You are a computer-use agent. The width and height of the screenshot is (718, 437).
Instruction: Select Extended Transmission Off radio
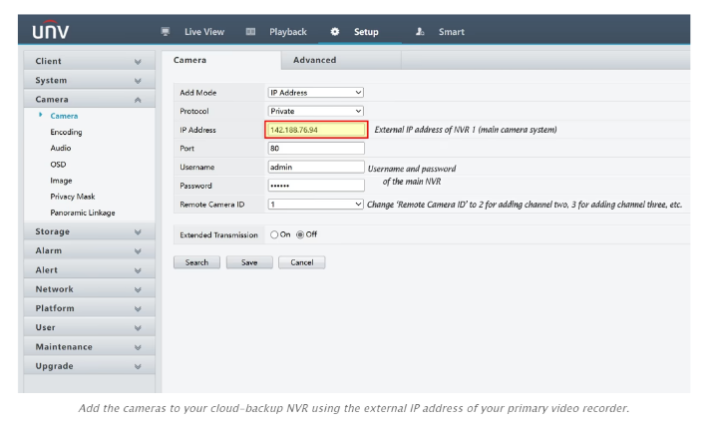pos(299,234)
